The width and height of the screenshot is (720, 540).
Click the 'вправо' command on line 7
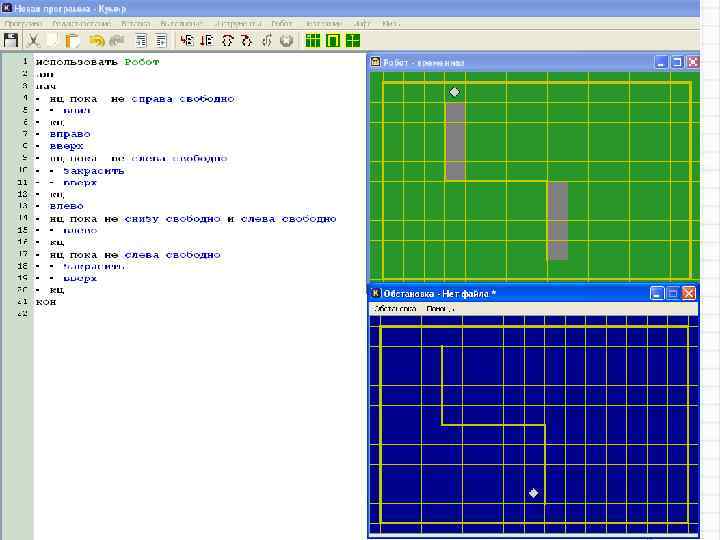[70, 134]
